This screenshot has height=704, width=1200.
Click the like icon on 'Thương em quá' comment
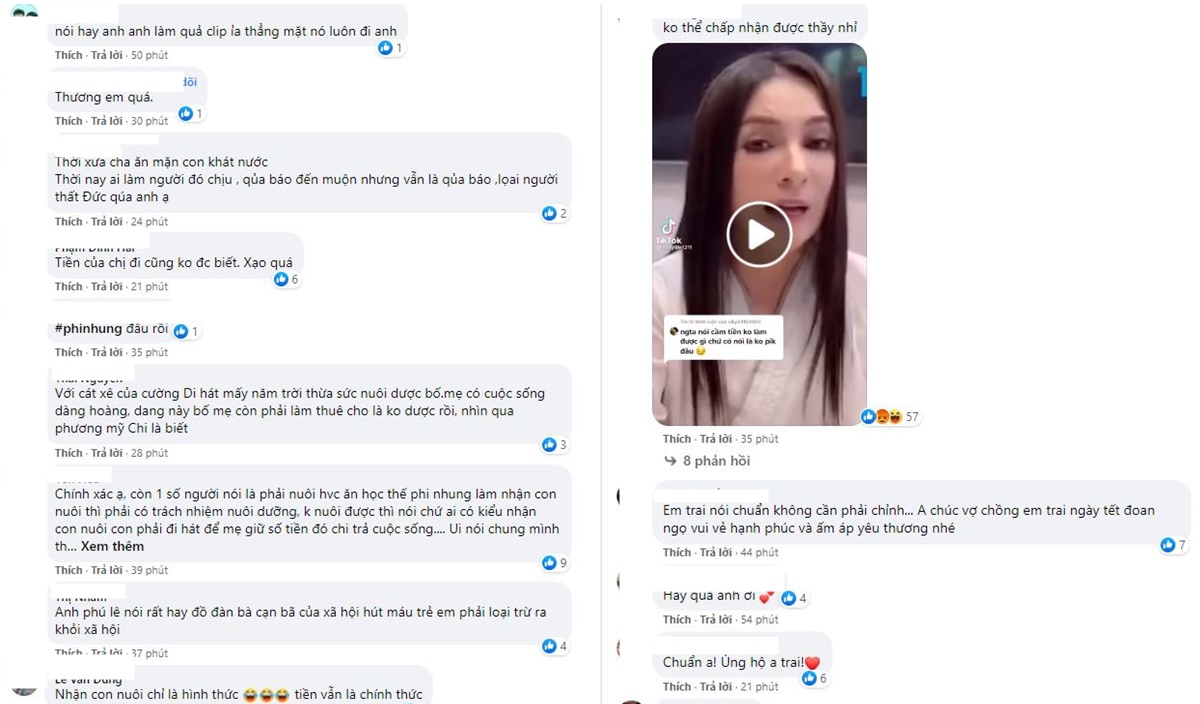click(185, 114)
